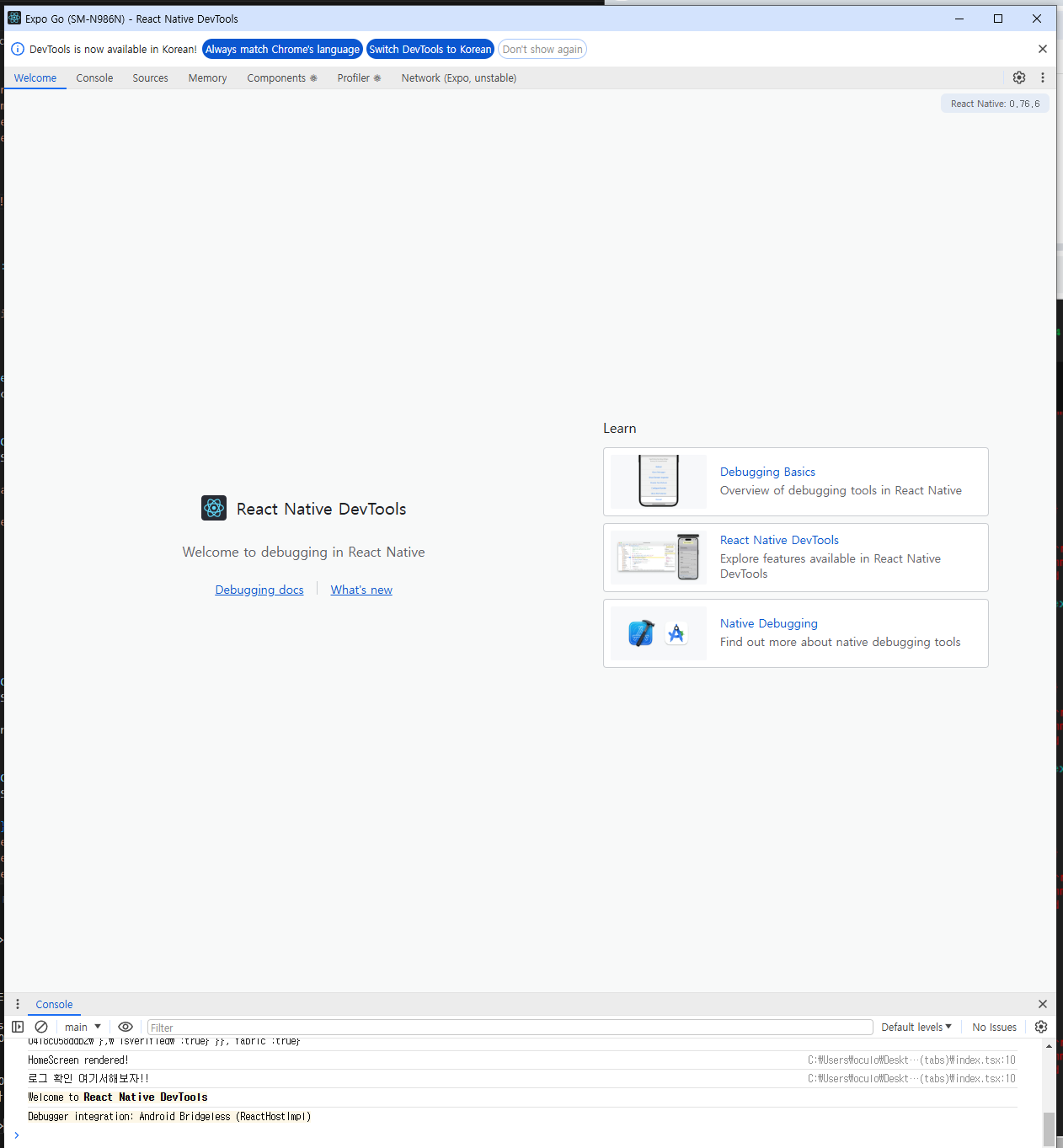
Task: Open DevTools settings gear icon
Action: (1019, 77)
